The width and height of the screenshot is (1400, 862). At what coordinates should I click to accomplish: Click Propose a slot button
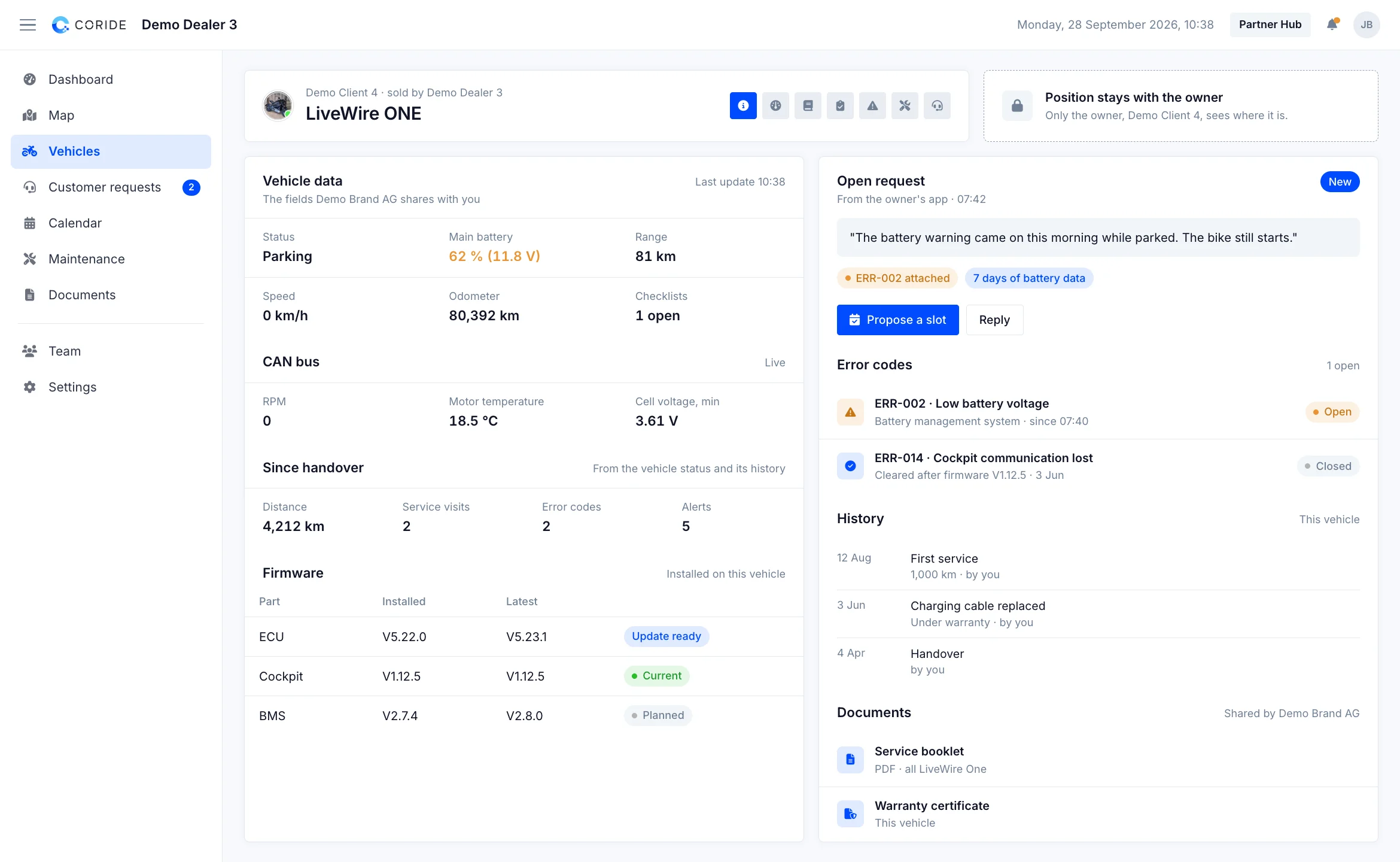897,320
